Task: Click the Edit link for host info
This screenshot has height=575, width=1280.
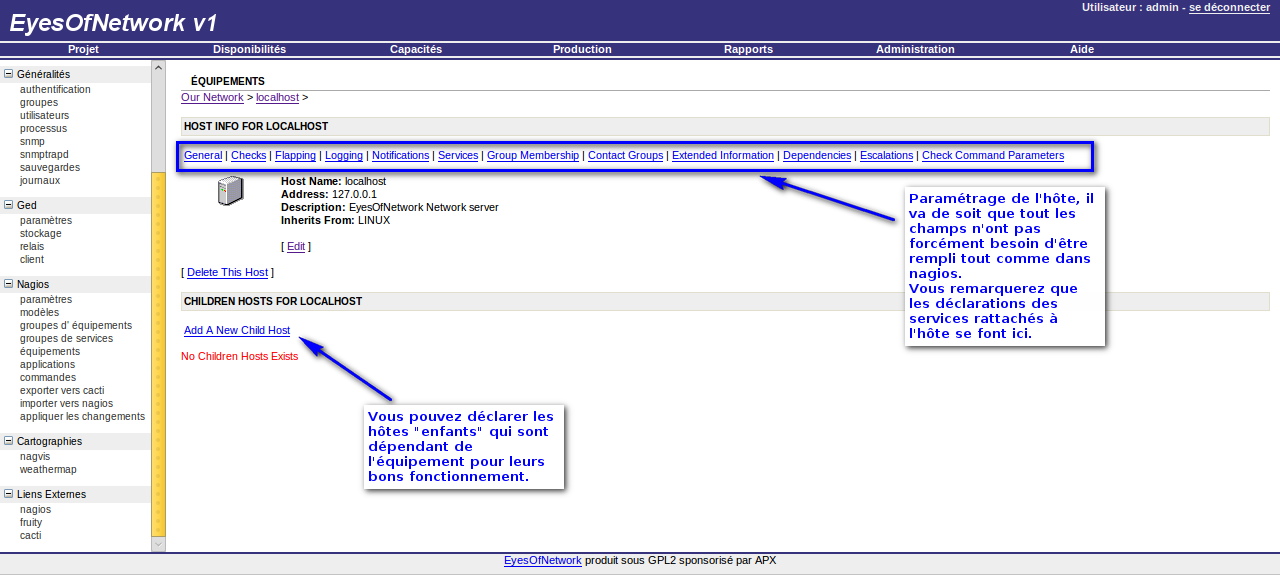Action: pyautogui.click(x=296, y=246)
